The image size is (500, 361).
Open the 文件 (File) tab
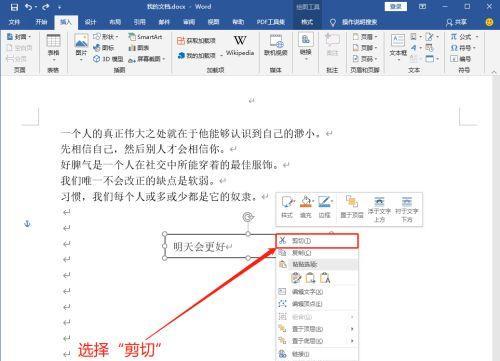[x=14, y=22]
